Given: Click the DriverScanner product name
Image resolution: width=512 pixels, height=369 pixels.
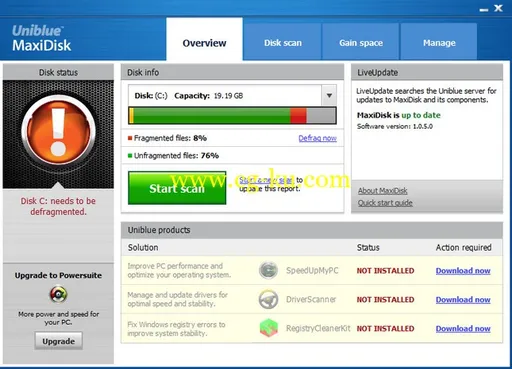Looking at the screenshot, I should [311, 299].
